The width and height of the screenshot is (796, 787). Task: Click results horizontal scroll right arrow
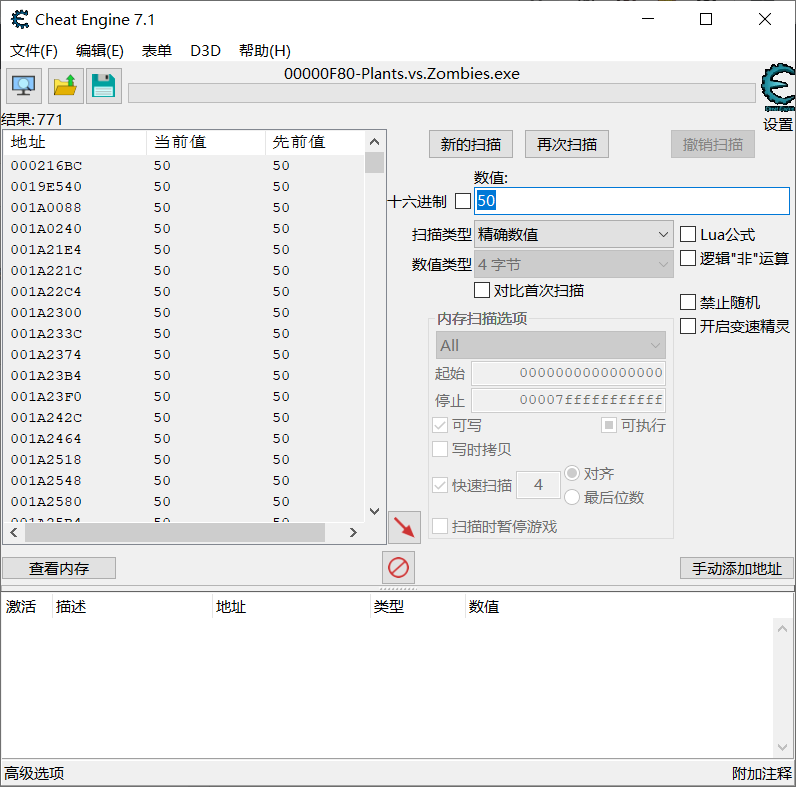click(353, 533)
